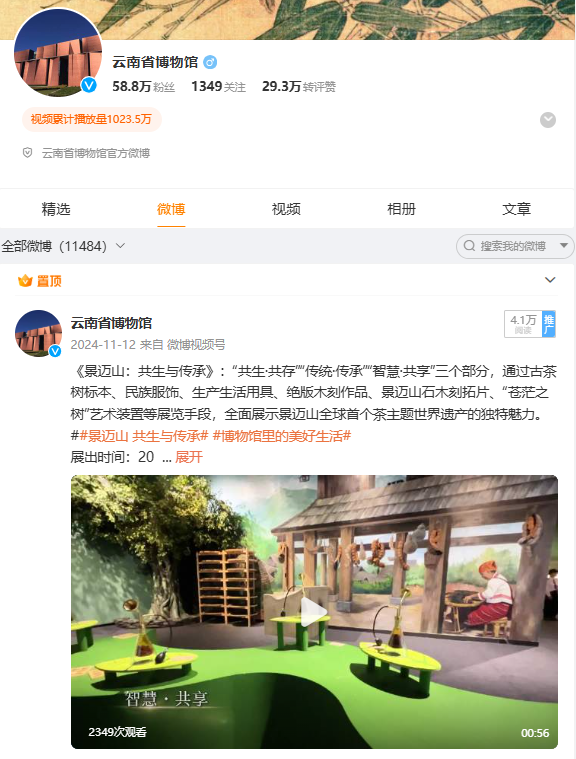Click the blue verified badge on the avatar
The width and height of the screenshot is (576, 759).
tap(89, 85)
